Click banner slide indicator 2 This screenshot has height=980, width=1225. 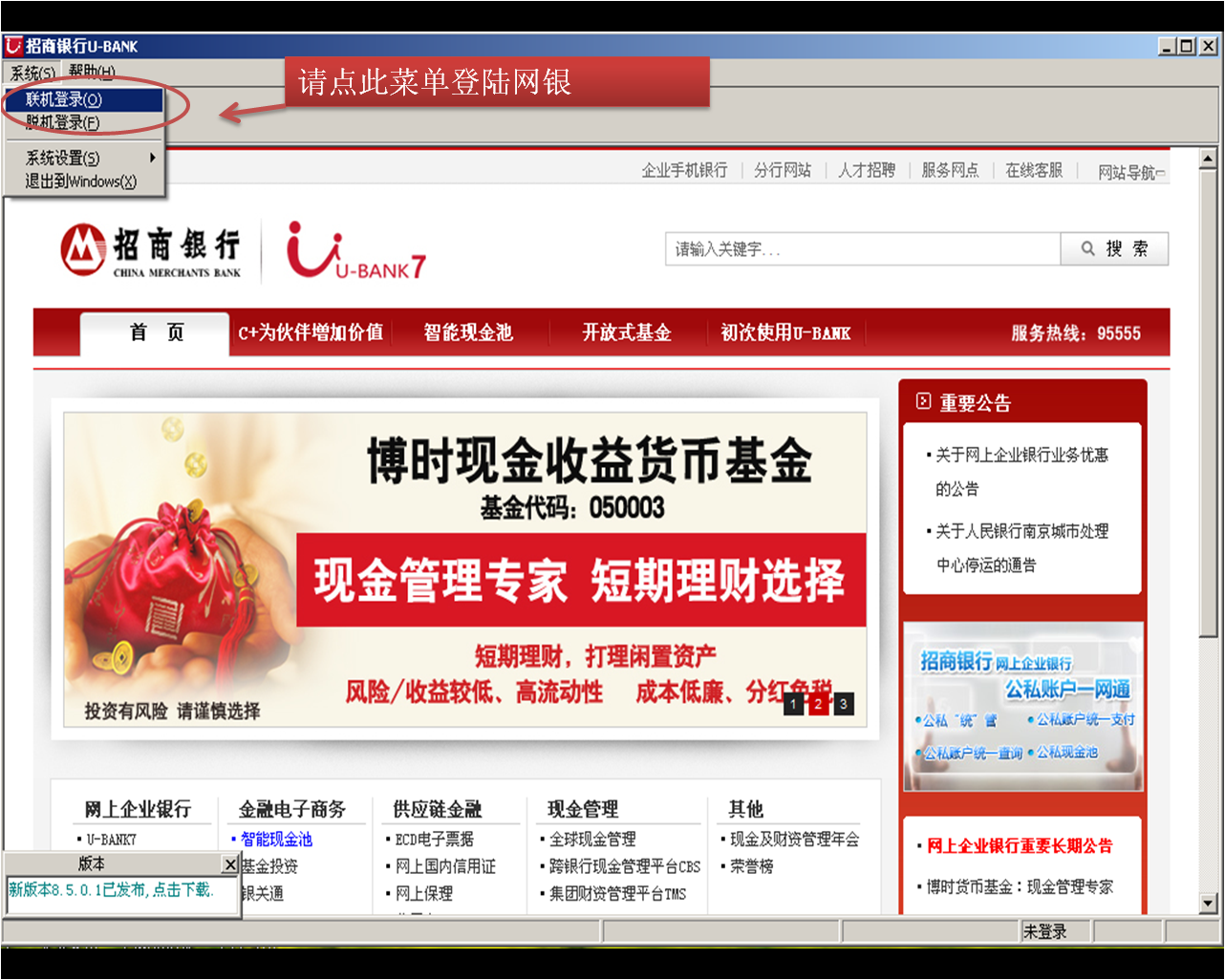pos(818,704)
